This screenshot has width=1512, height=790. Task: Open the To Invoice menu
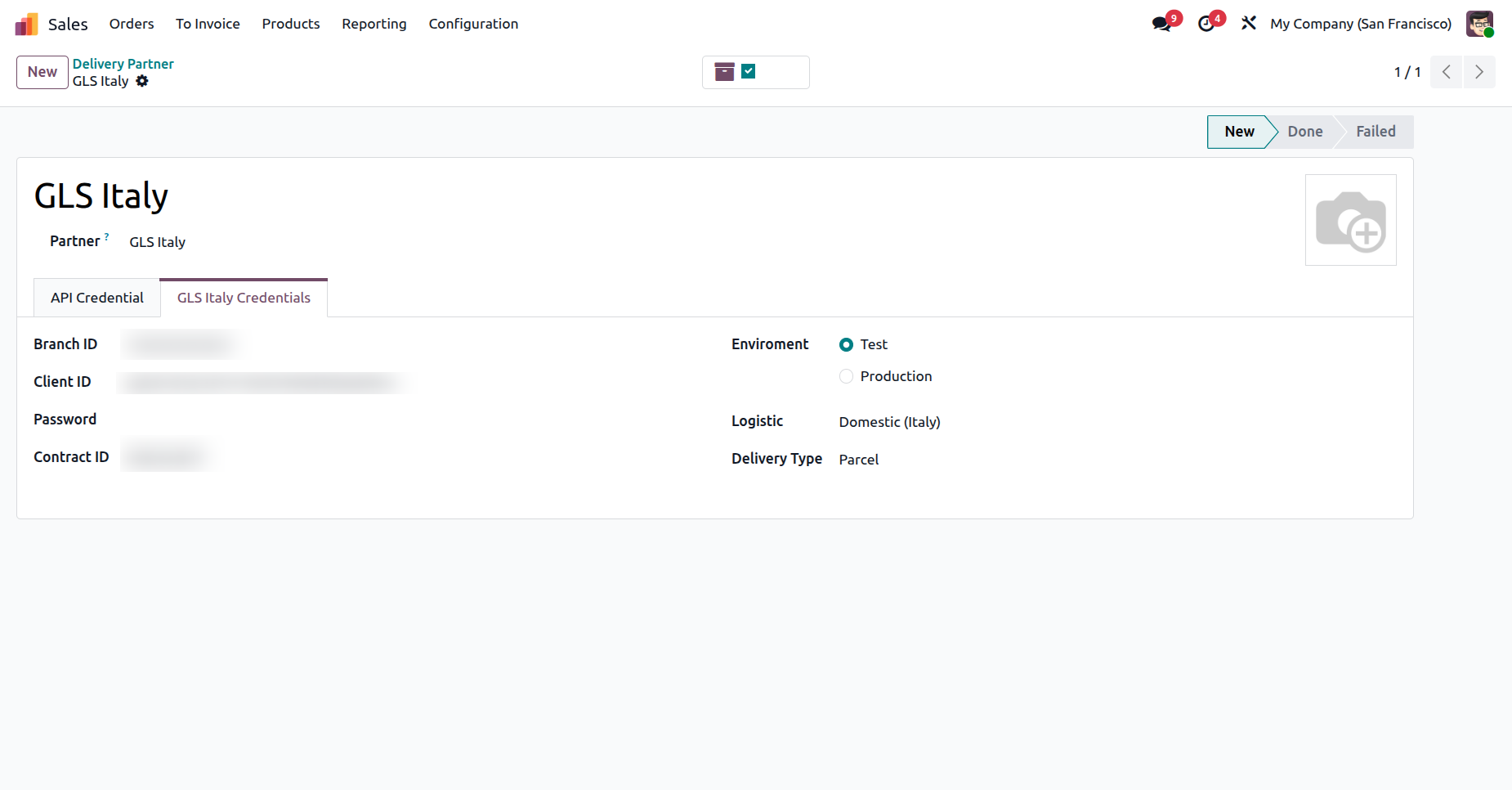click(208, 24)
